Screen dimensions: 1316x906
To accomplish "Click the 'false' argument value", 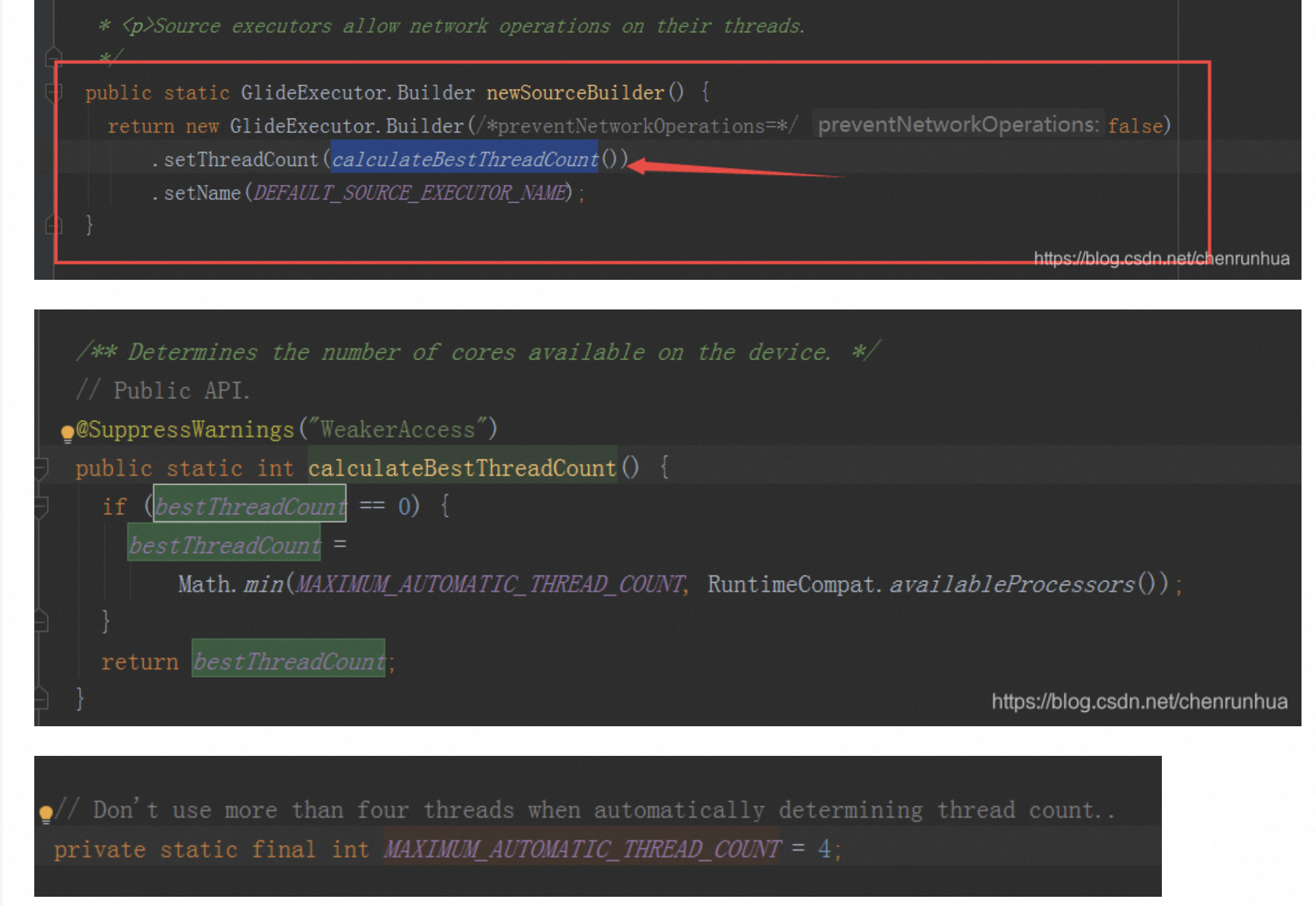I will pos(1135,125).
